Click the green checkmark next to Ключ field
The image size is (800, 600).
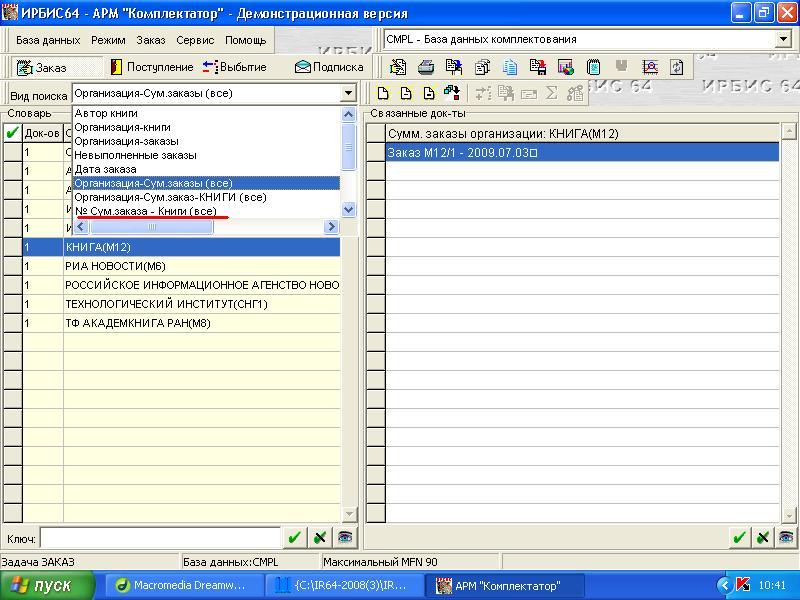coord(294,538)
